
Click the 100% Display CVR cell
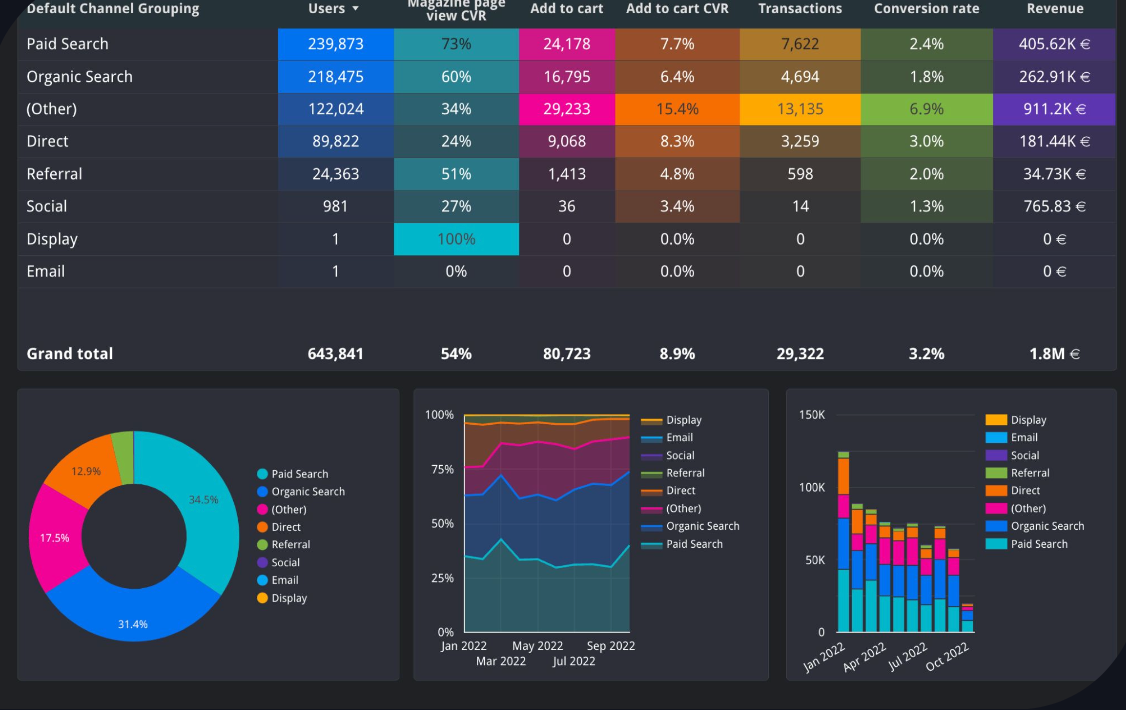tap(456, 239)
